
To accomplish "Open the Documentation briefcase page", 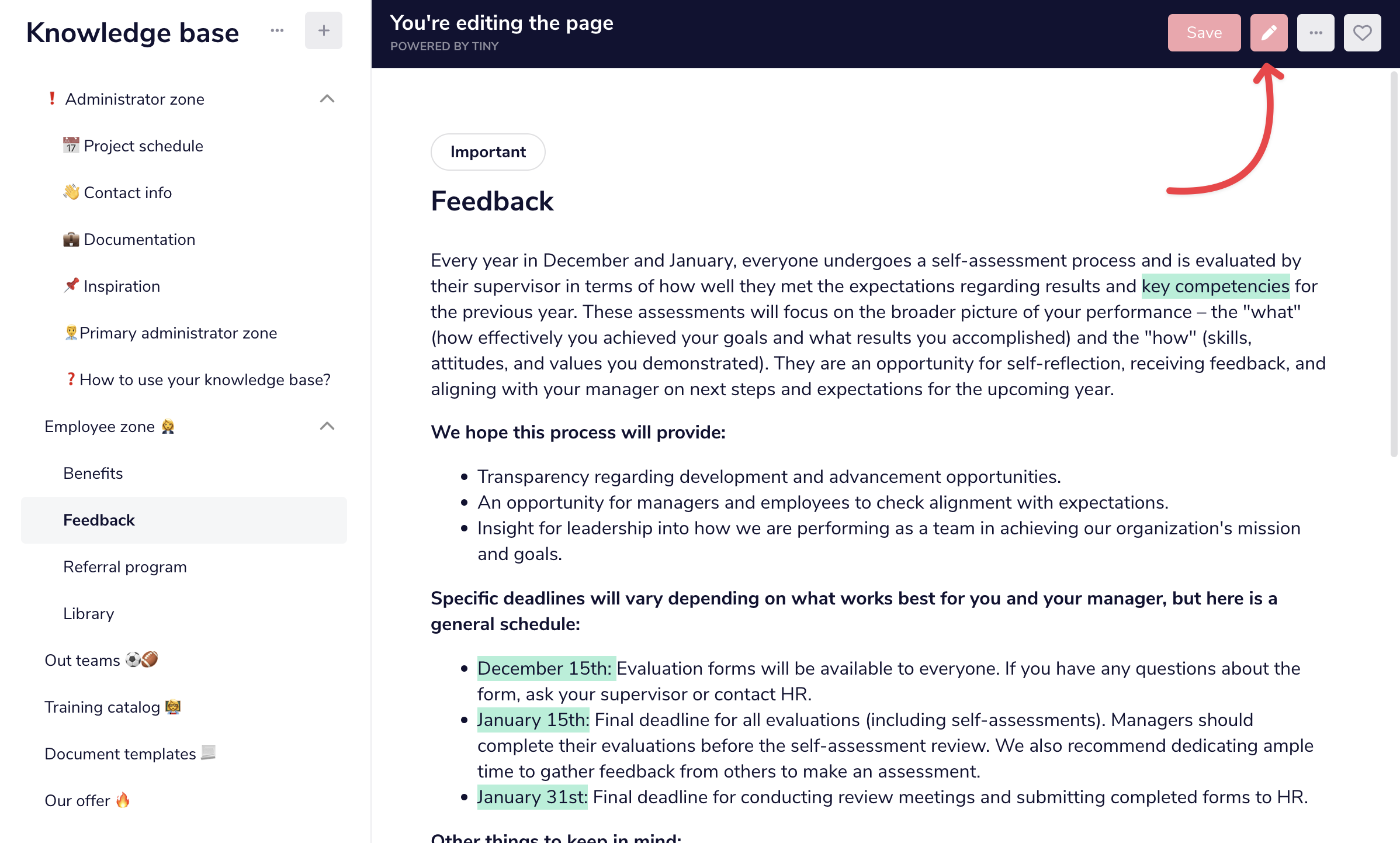I will coord(129,239).
